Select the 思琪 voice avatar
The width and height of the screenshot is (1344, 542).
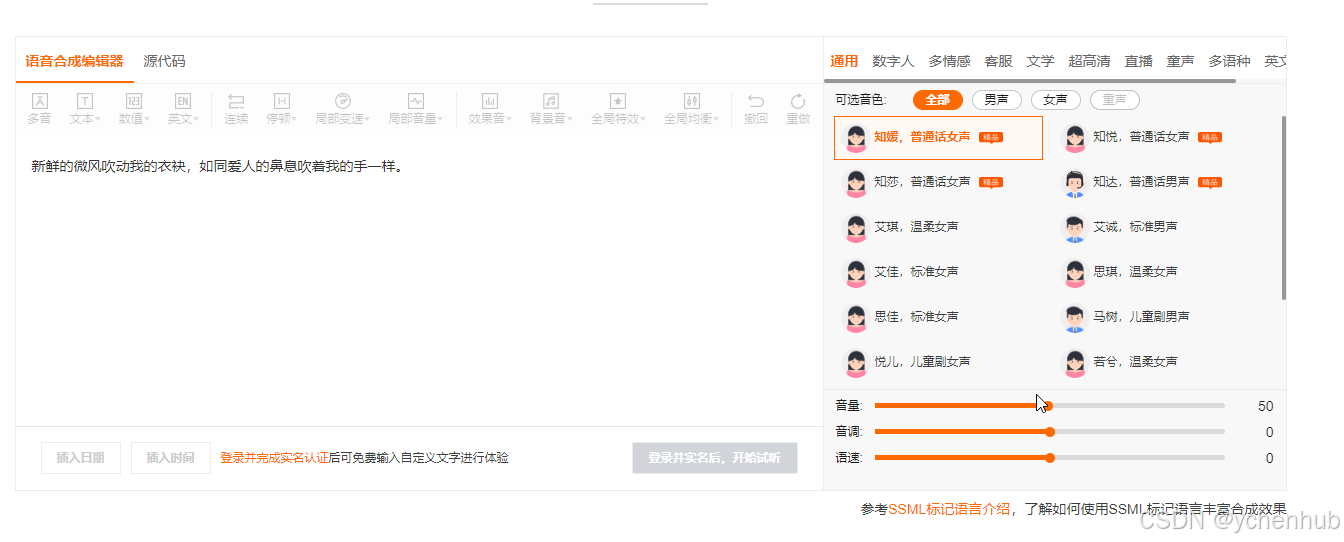[1075, 272]
